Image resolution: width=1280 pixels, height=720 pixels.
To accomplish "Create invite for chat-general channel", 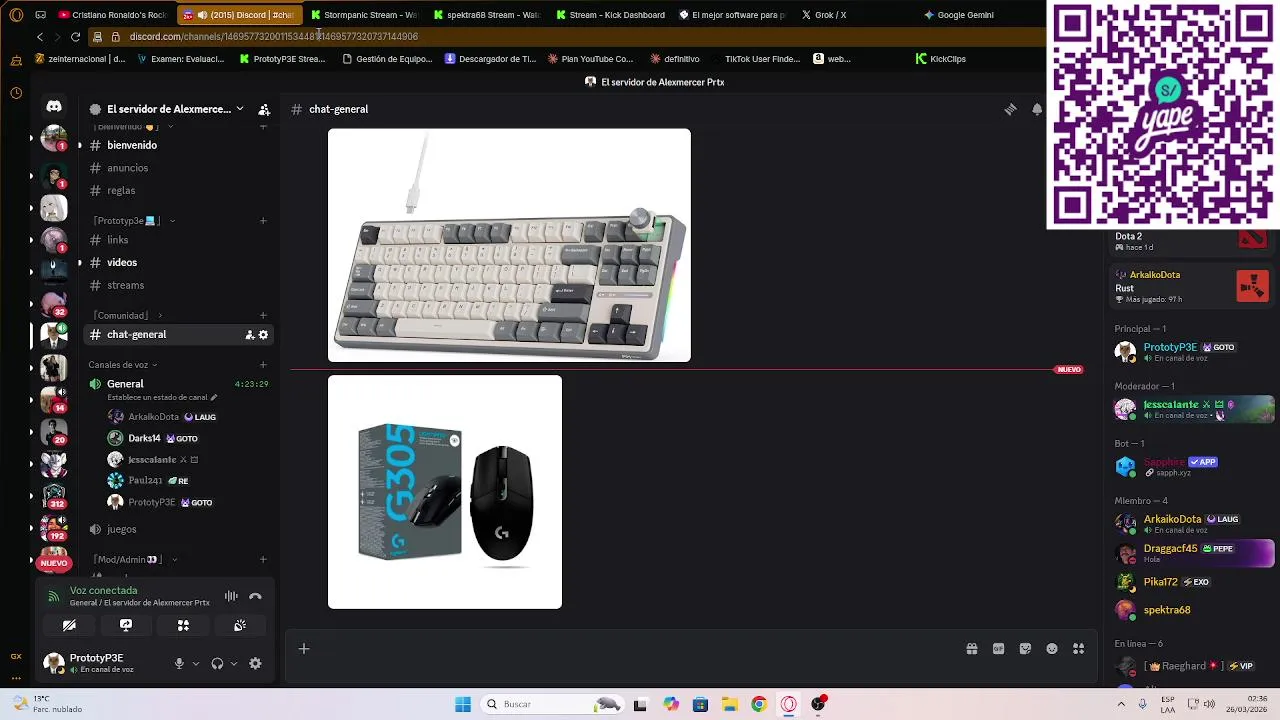I will (249, 335).
